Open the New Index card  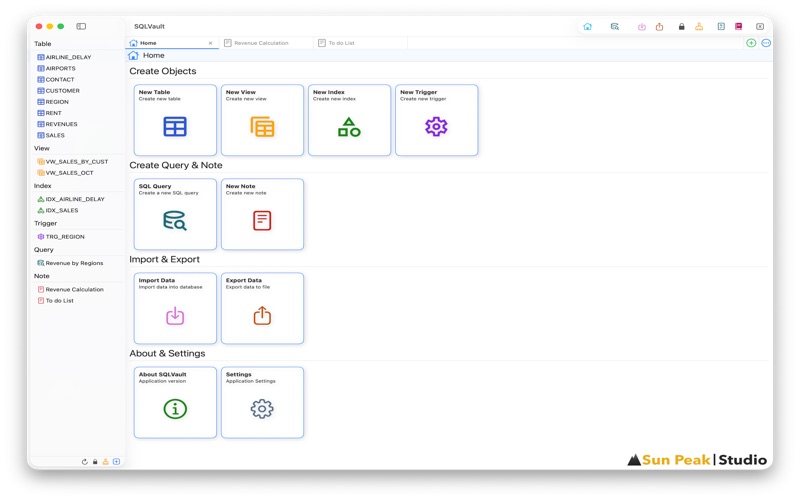point(349,120)
